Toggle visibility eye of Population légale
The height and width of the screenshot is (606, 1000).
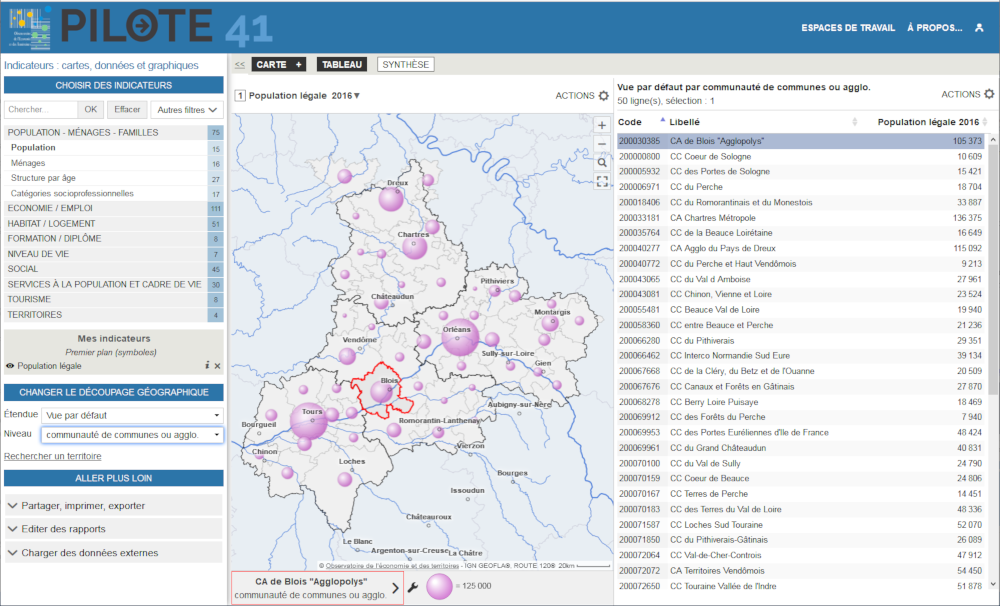(10, 366)
